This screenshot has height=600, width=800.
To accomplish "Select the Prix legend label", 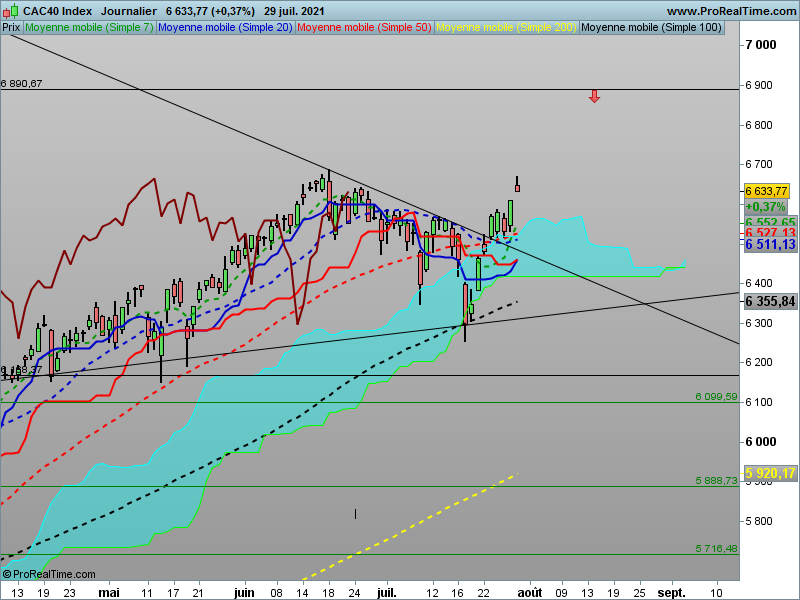I will (11, 28).
